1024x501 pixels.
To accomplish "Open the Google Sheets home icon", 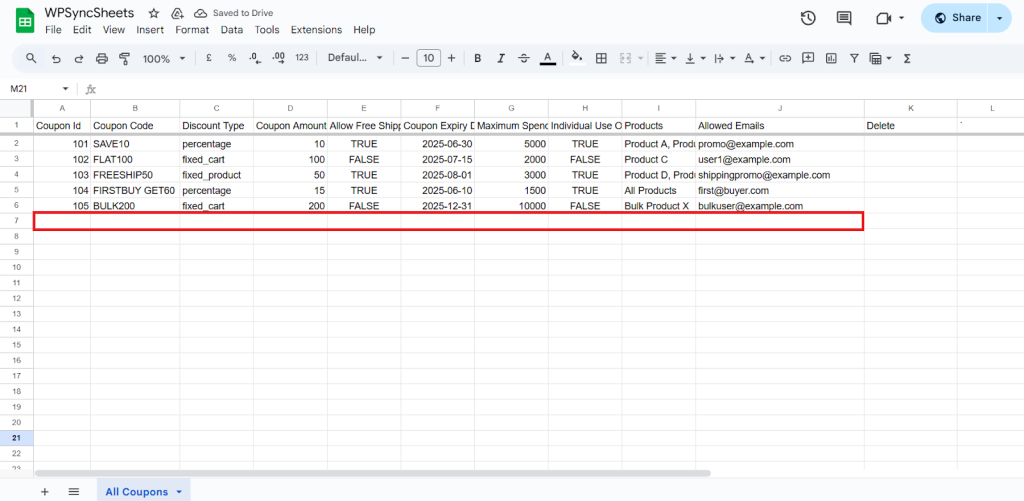I will click(x=25, y=20).
